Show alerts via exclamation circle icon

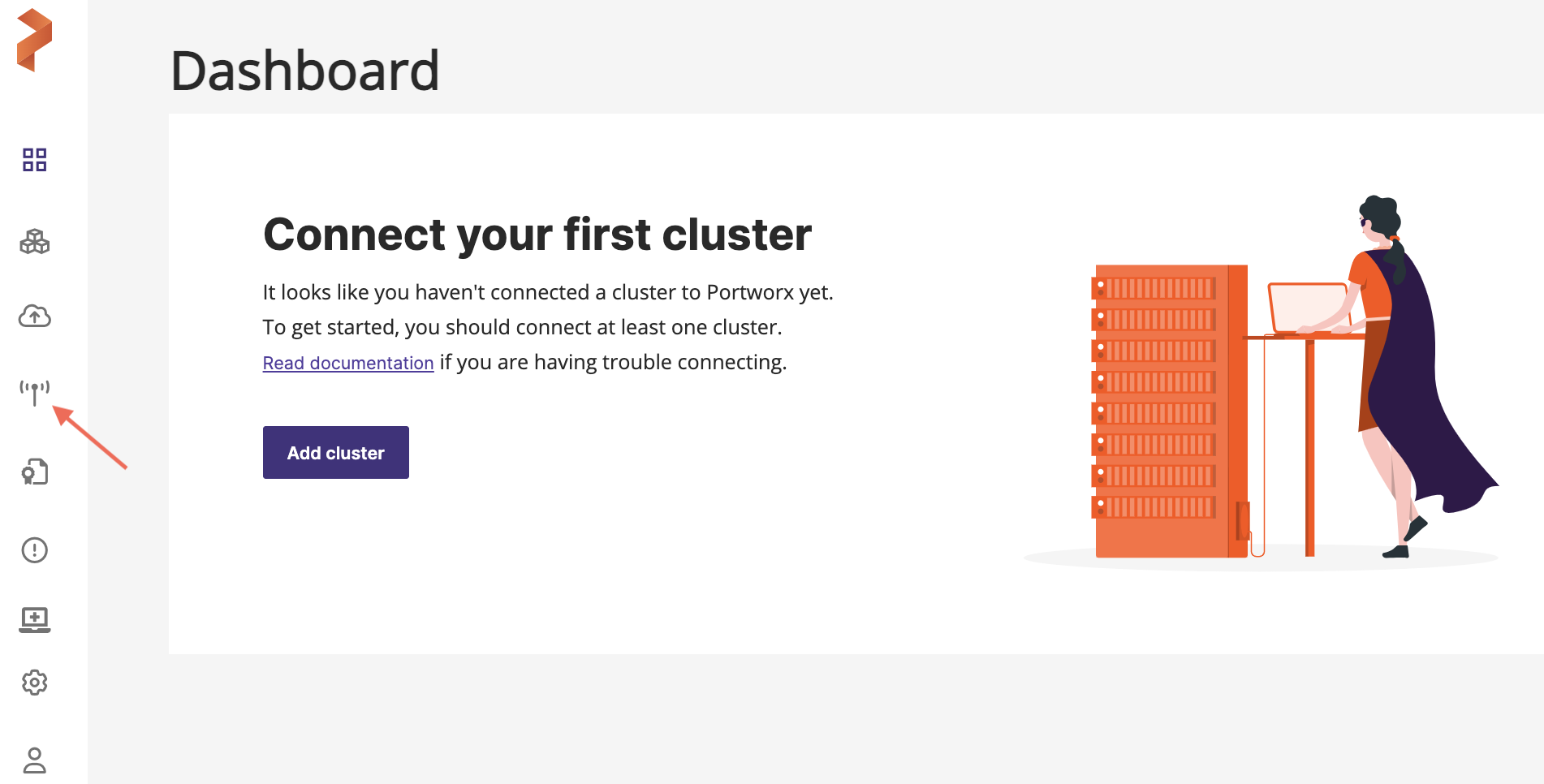35,550
